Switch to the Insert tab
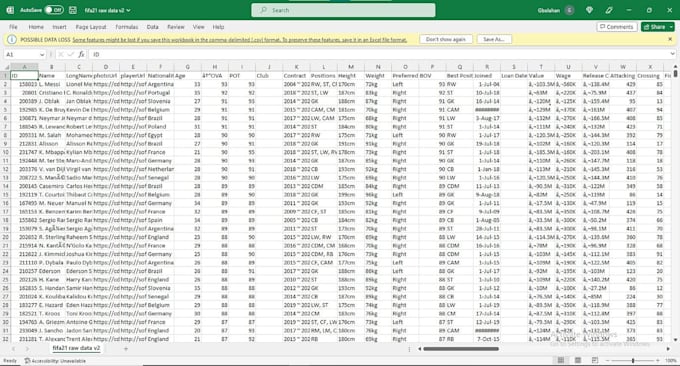Viewport: 680px width, 366px height. pyautogui.click(x=59, y=27)
